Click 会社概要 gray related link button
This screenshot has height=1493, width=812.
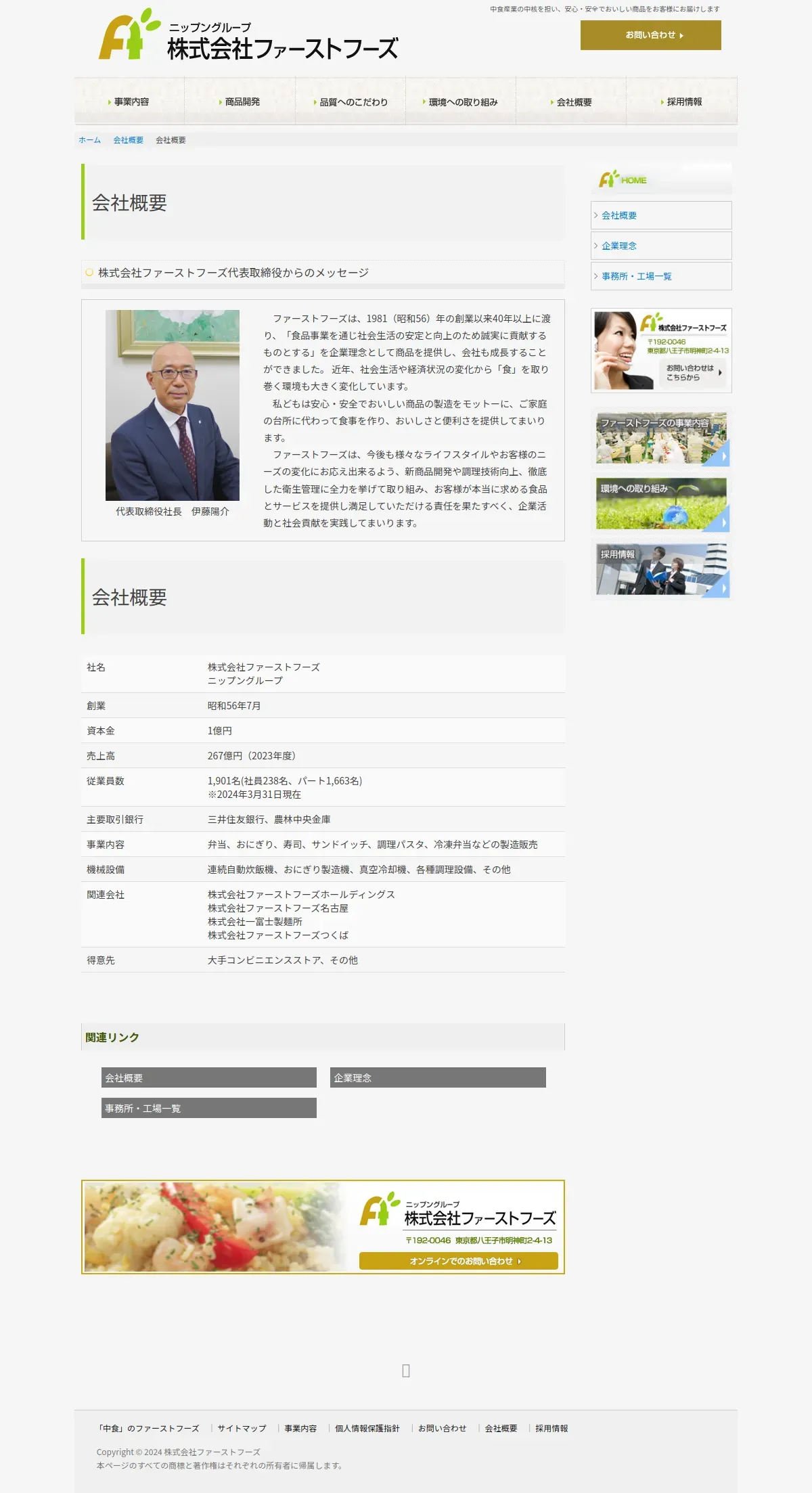pos(209,1077)
